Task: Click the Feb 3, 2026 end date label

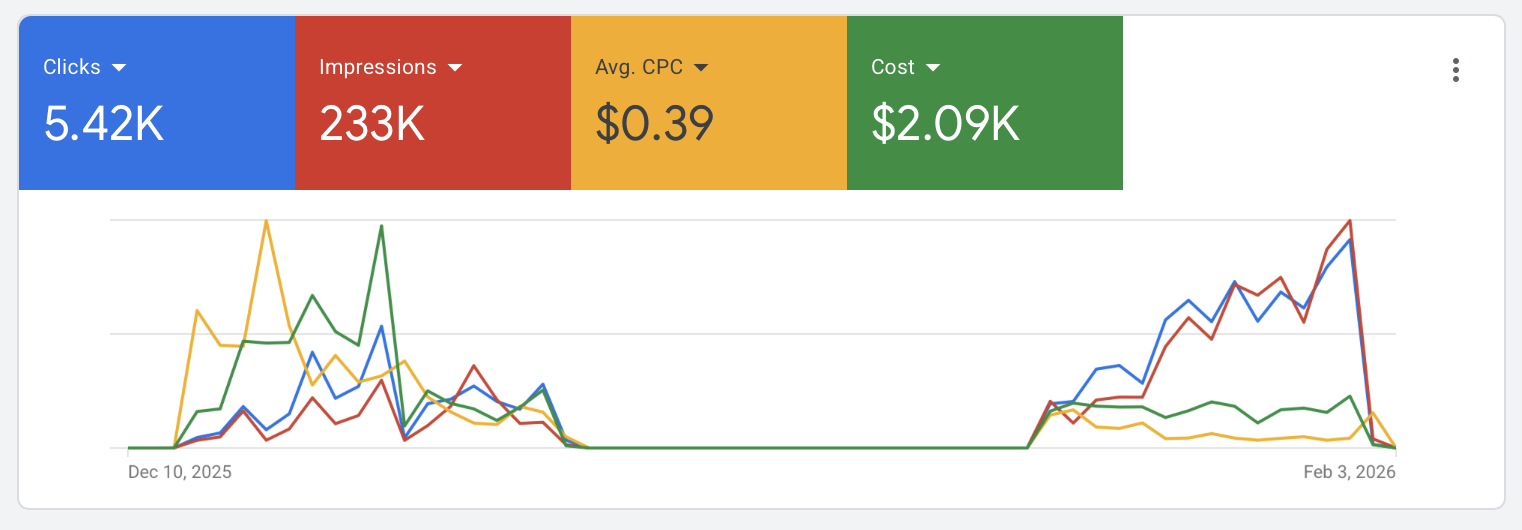Action: (x=1349, y=472)
